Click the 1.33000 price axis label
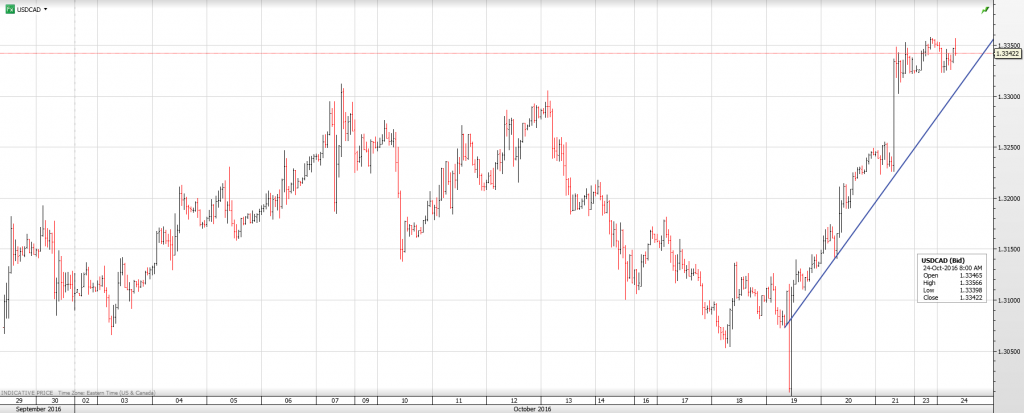 click(1008, 97)
